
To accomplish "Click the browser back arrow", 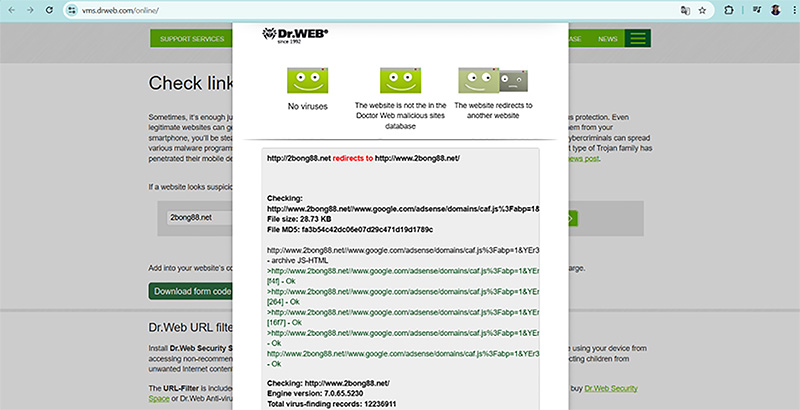I will coord(11,10).
